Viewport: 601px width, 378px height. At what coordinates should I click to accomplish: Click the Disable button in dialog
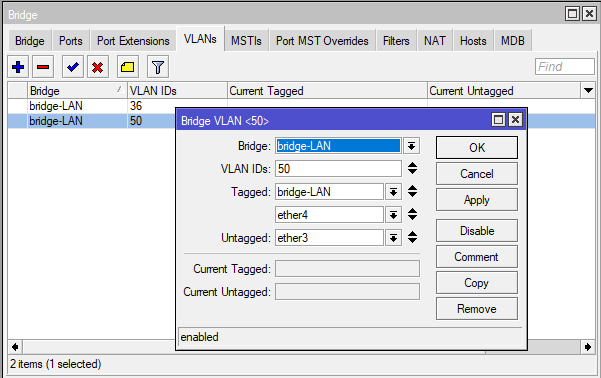pyautogui.click(x=477, y=231)
